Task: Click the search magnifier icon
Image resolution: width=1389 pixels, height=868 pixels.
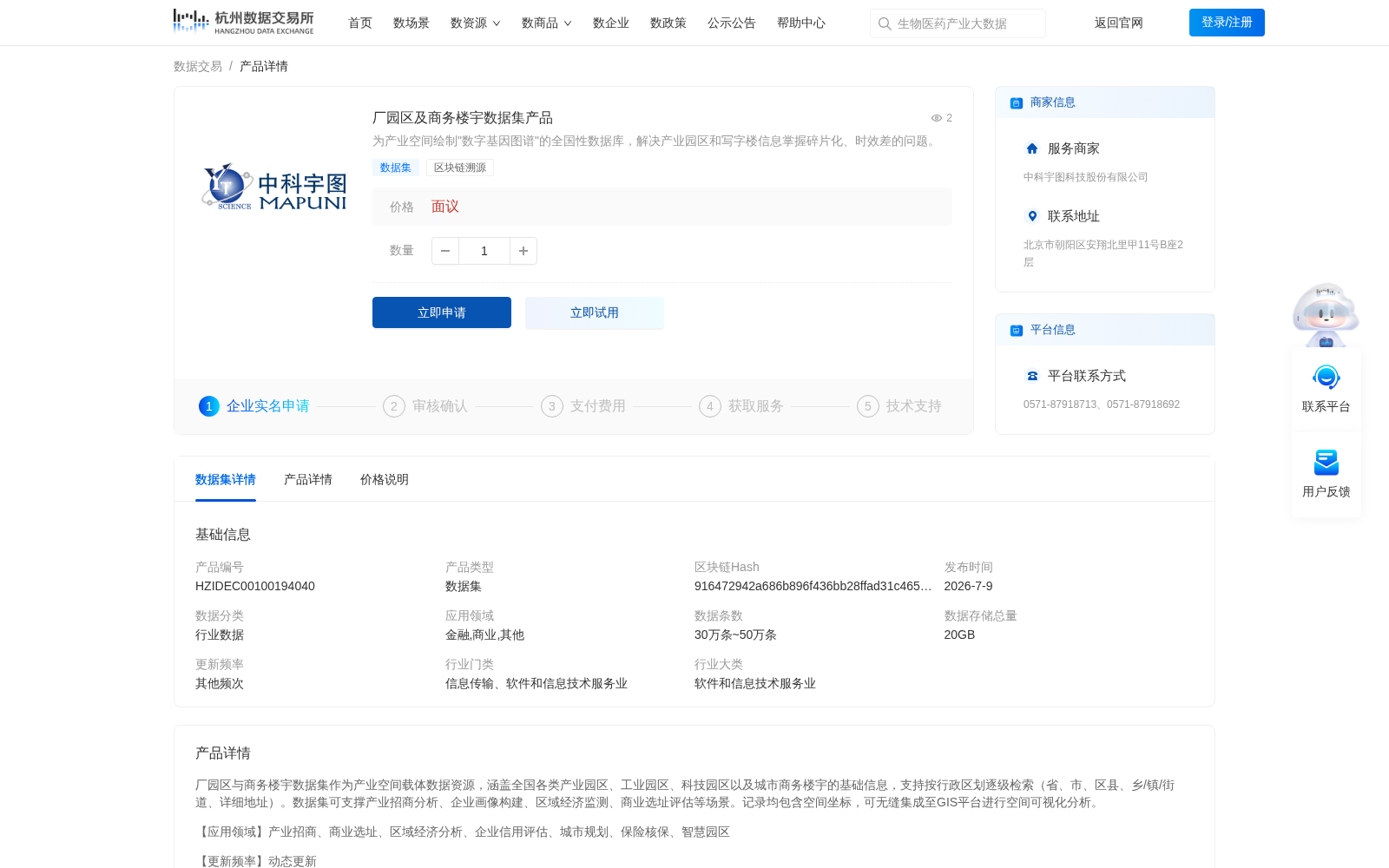Action: pos(885,23)
